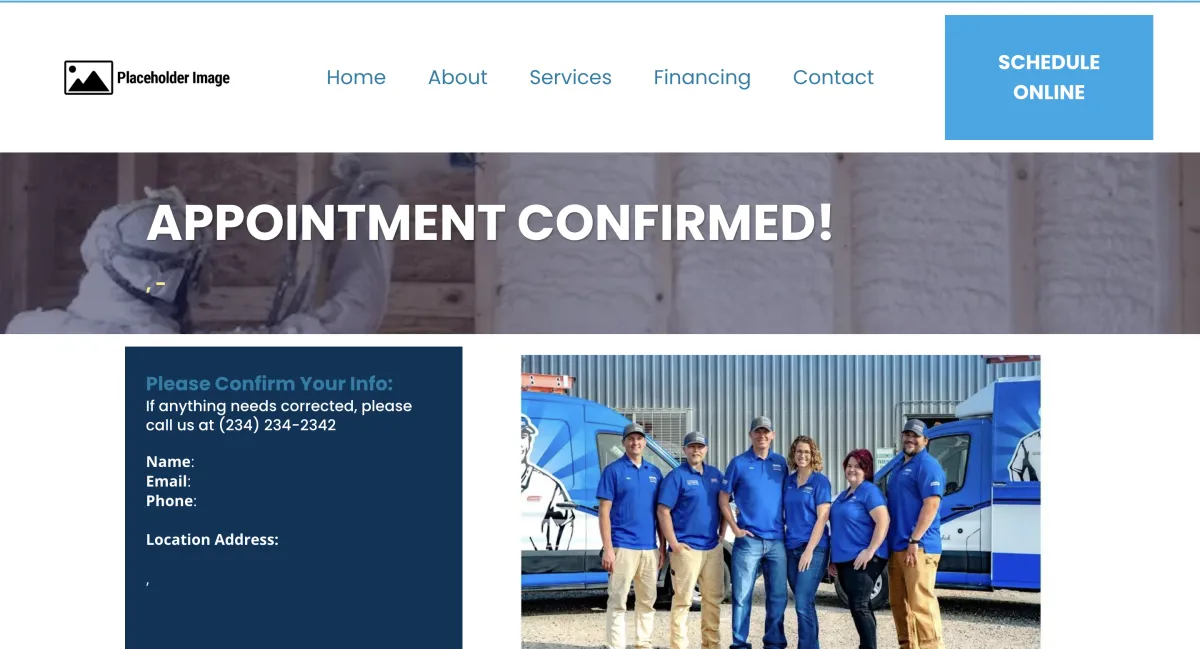Click the Placeholder Image logo text
The image size is (1200, 649).
coord(173,78)
